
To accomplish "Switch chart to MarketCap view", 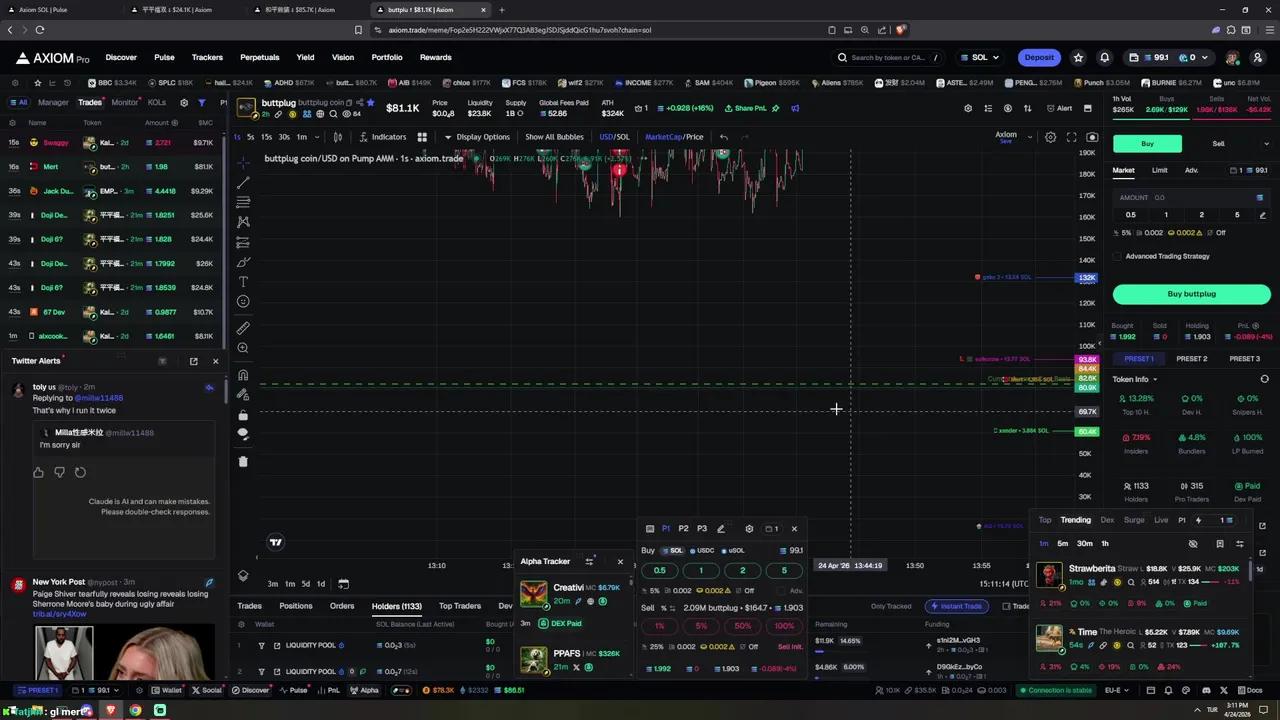I will pos(662,137).
